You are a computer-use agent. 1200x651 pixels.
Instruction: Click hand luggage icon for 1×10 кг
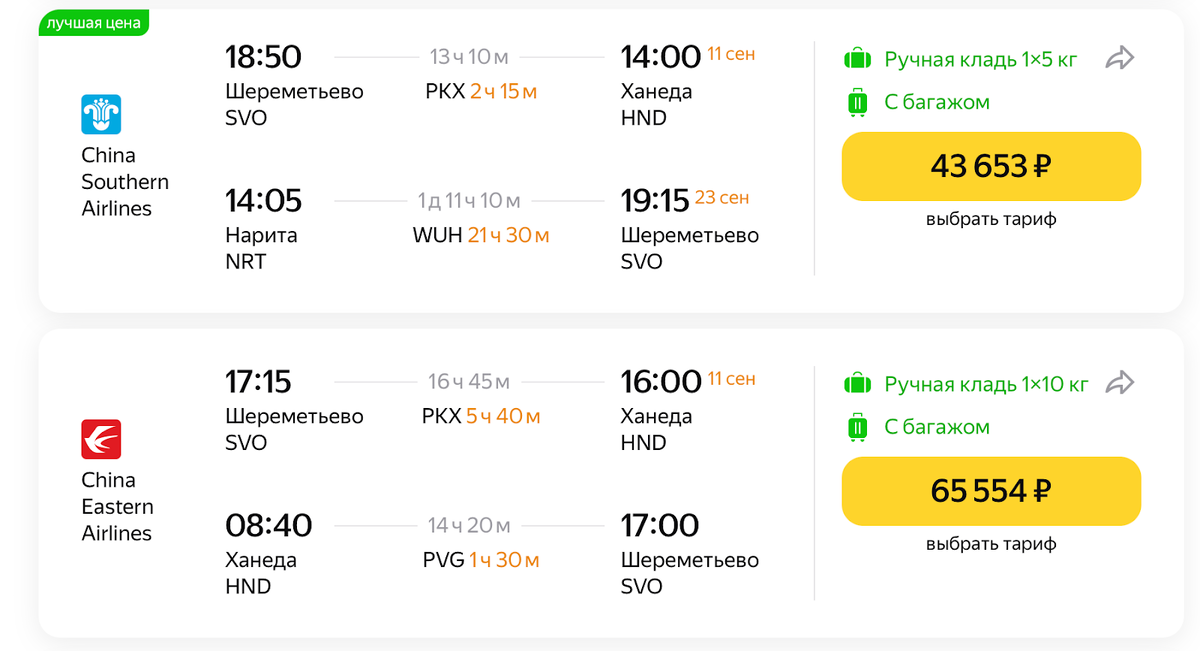[x=858, y=383]
